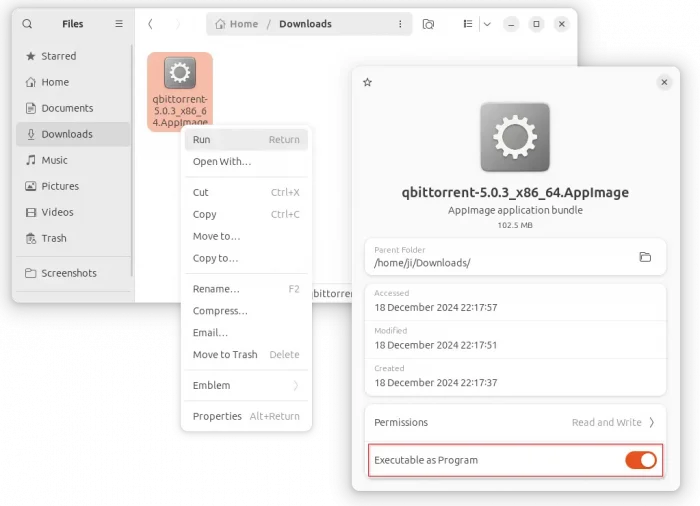Click qbittorrent-5.0.3_x86_64.AppImage title in Properties
The height and width of the screenshot is (506, 700).
click(x=515, y=192)
